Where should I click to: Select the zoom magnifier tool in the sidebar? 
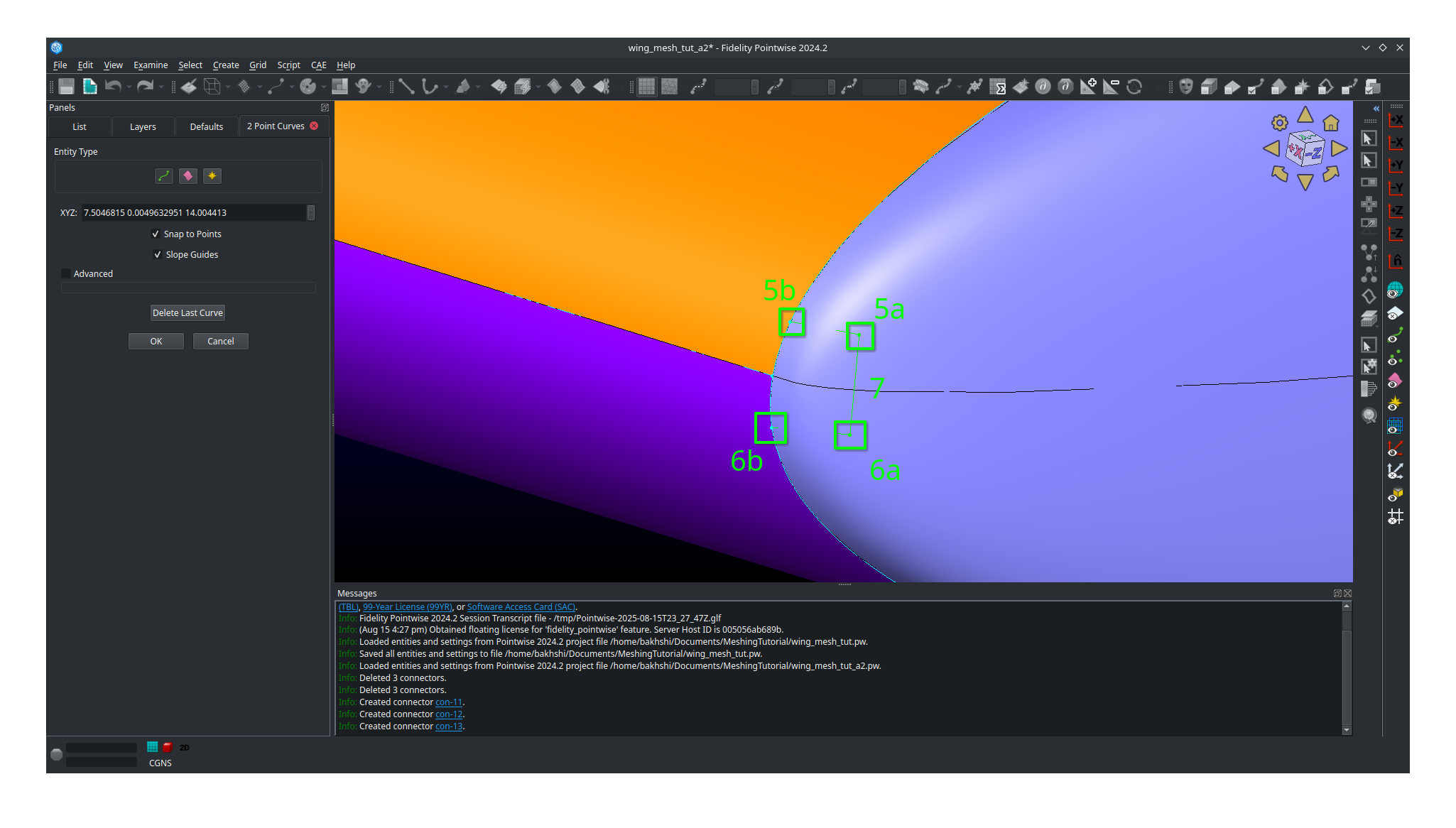(1369, 415)
